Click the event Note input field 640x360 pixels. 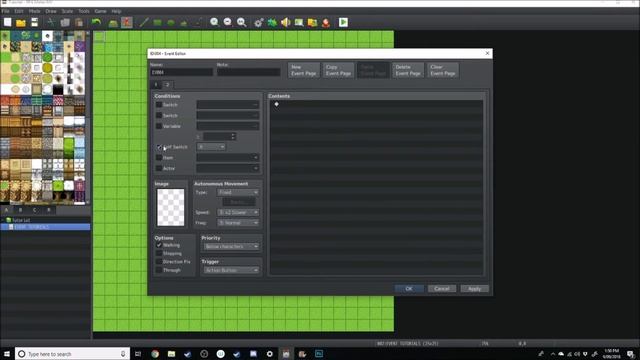pos(249,72)
